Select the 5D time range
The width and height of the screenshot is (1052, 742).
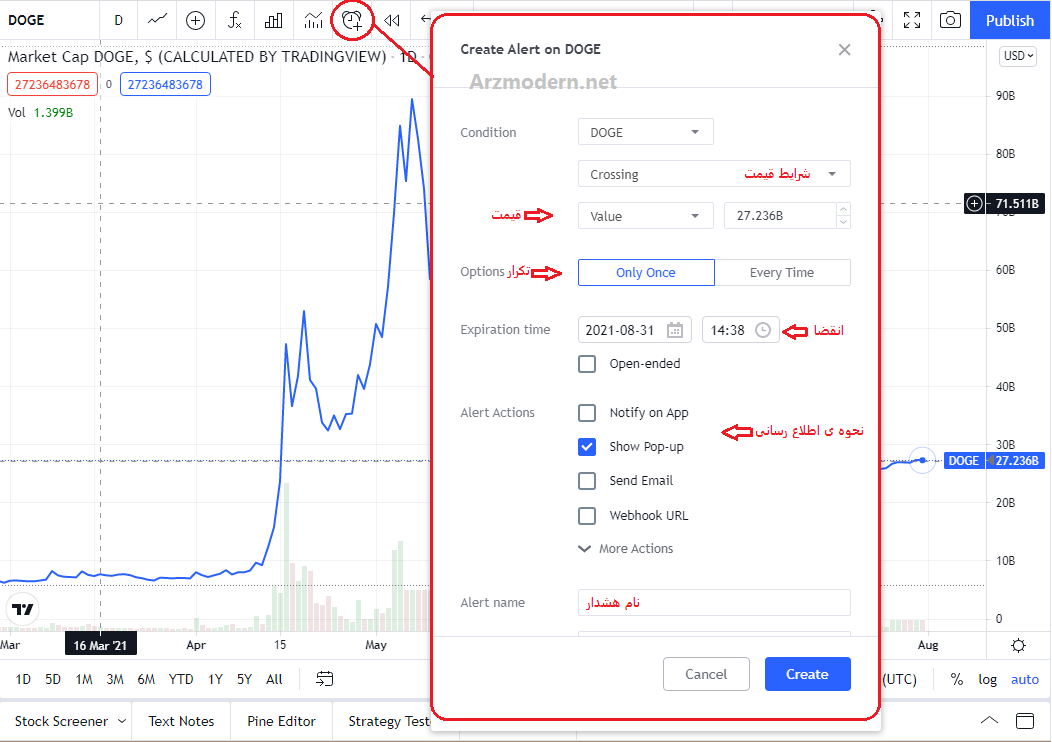click(x=53, y=679)
